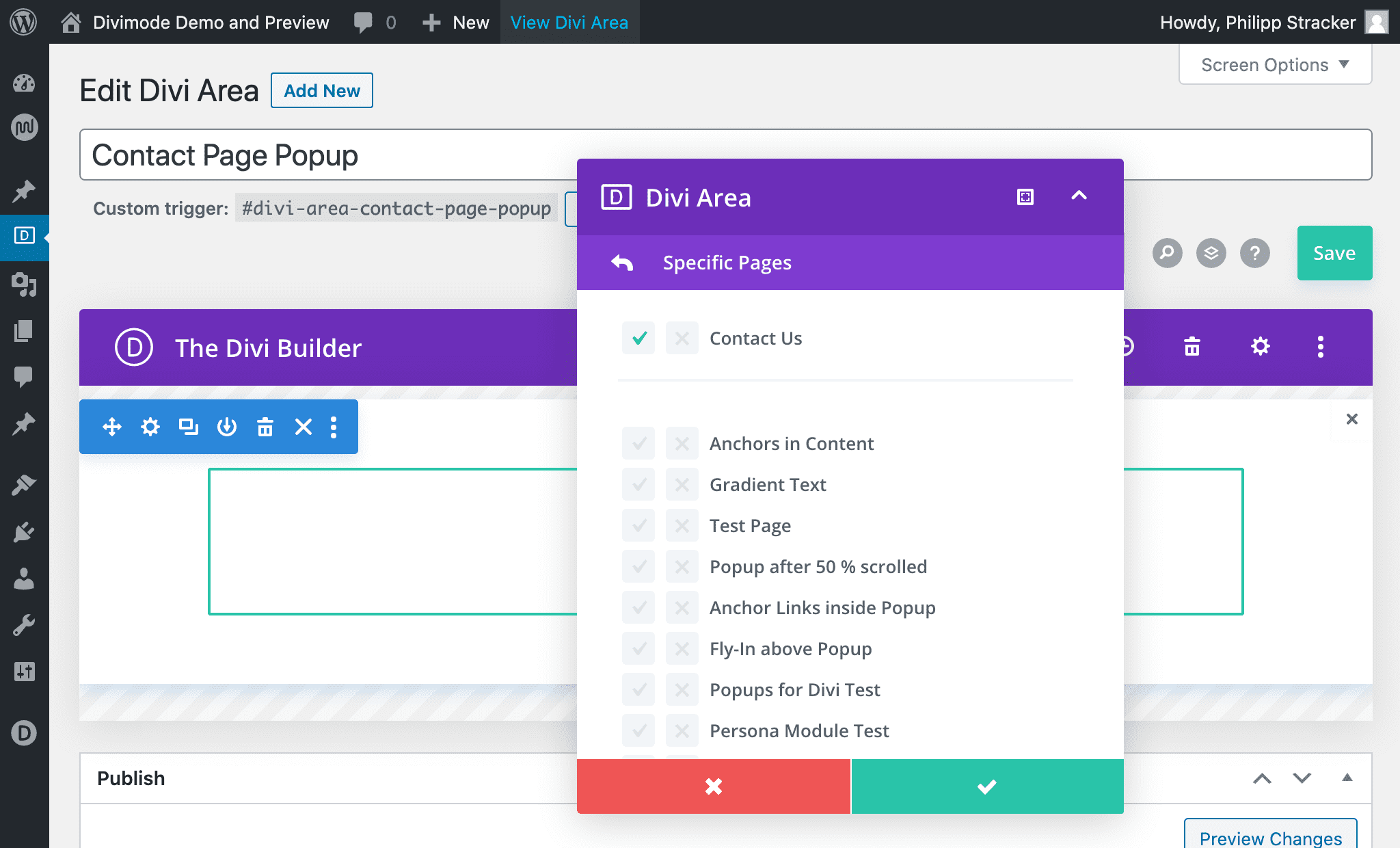Open the New menu in admin bar

(x=456, y=23)
